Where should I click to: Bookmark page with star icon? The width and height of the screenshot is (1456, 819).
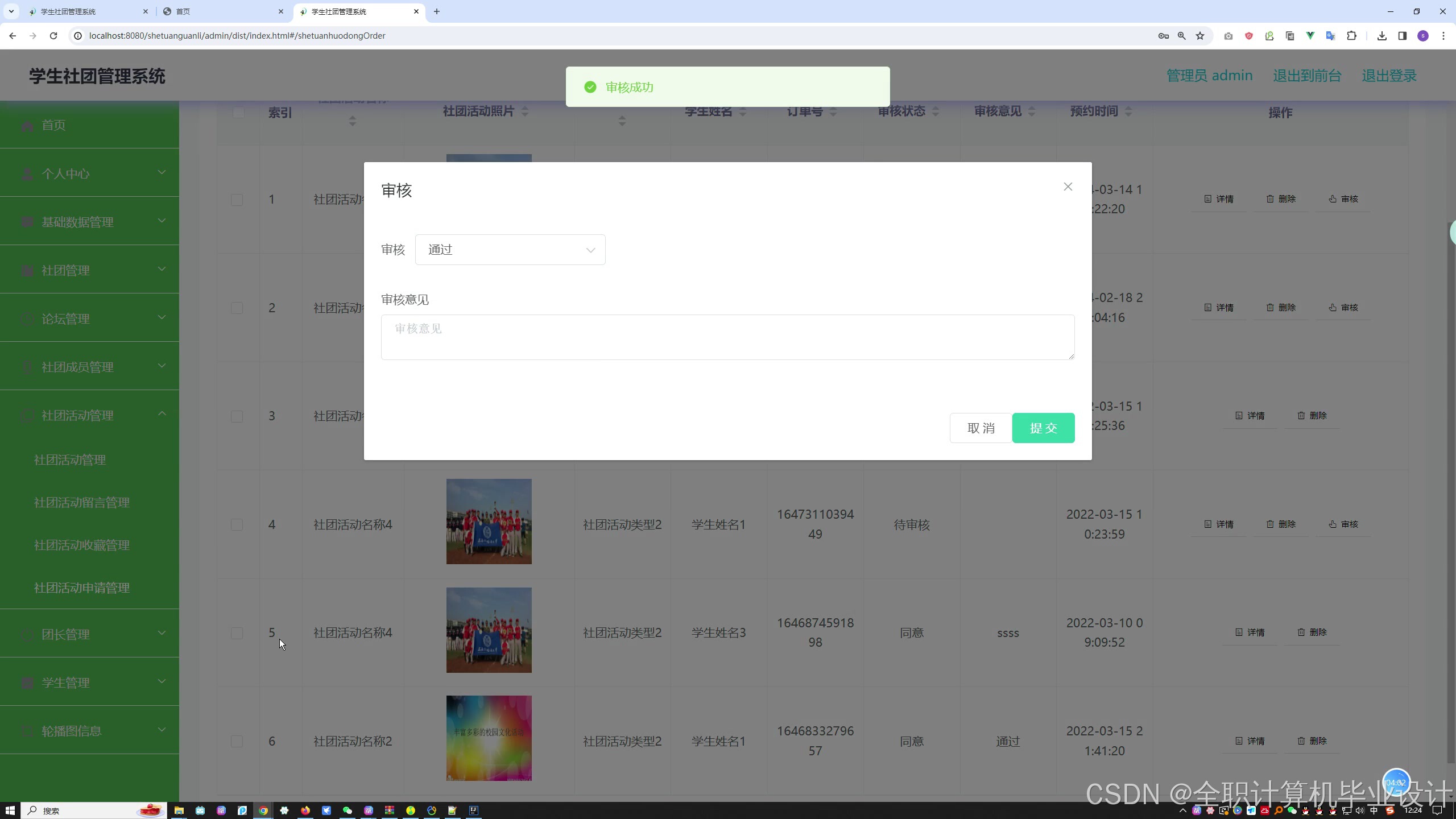point(1200,36)
